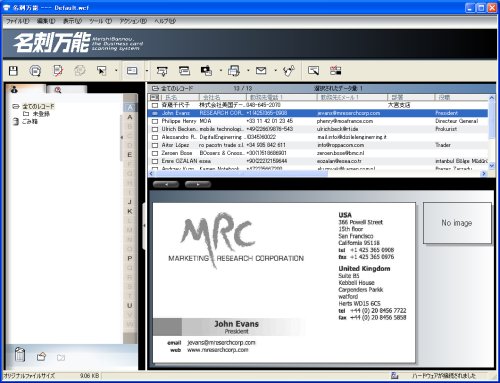Viewport: 500px width, 383px height.
Task: Select the 未登録 folder in the tree
Action: (x=41, y=114)
